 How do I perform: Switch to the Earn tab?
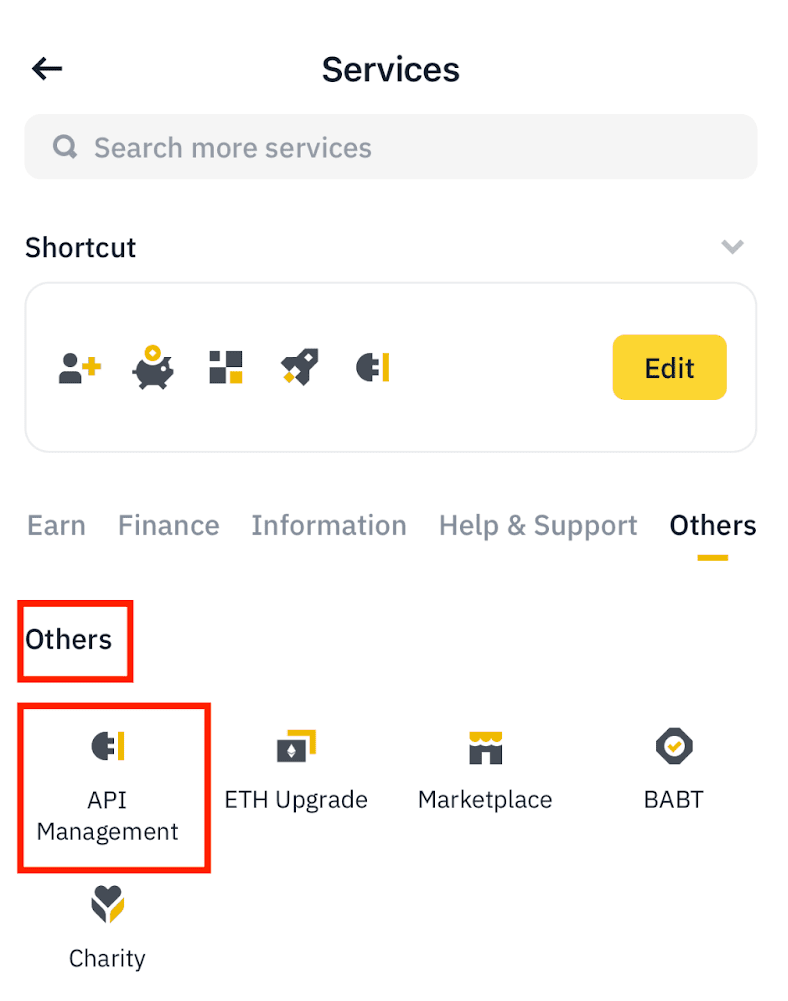click(x=56, y=526)
